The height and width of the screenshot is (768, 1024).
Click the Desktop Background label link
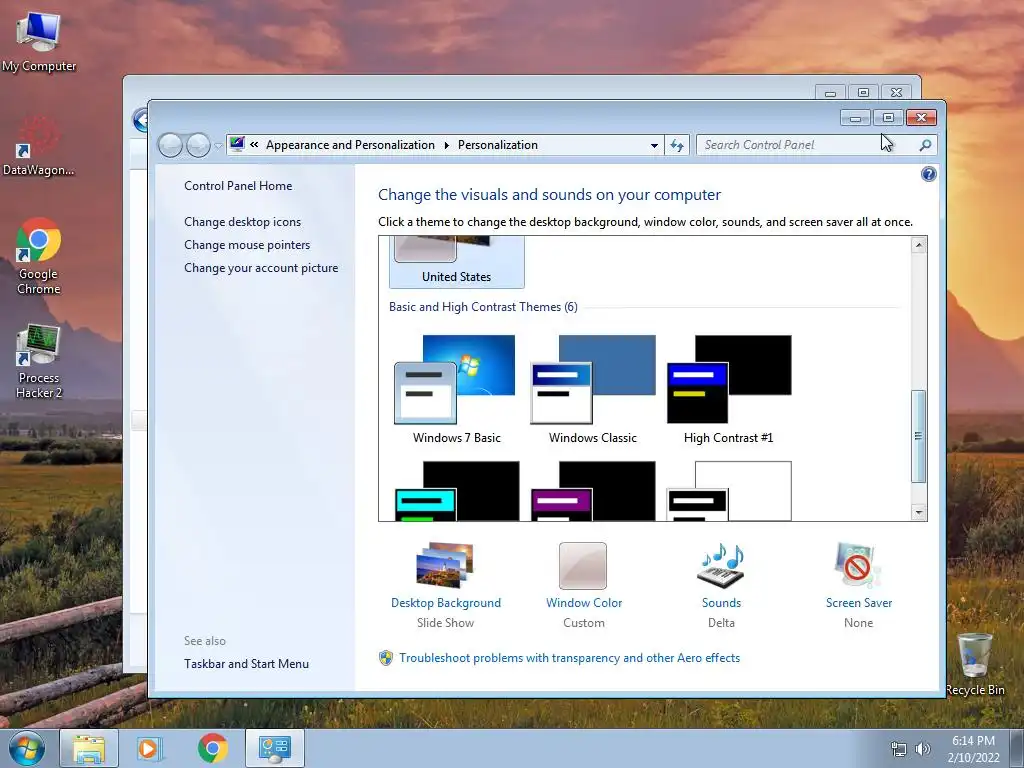pos(445,603)
